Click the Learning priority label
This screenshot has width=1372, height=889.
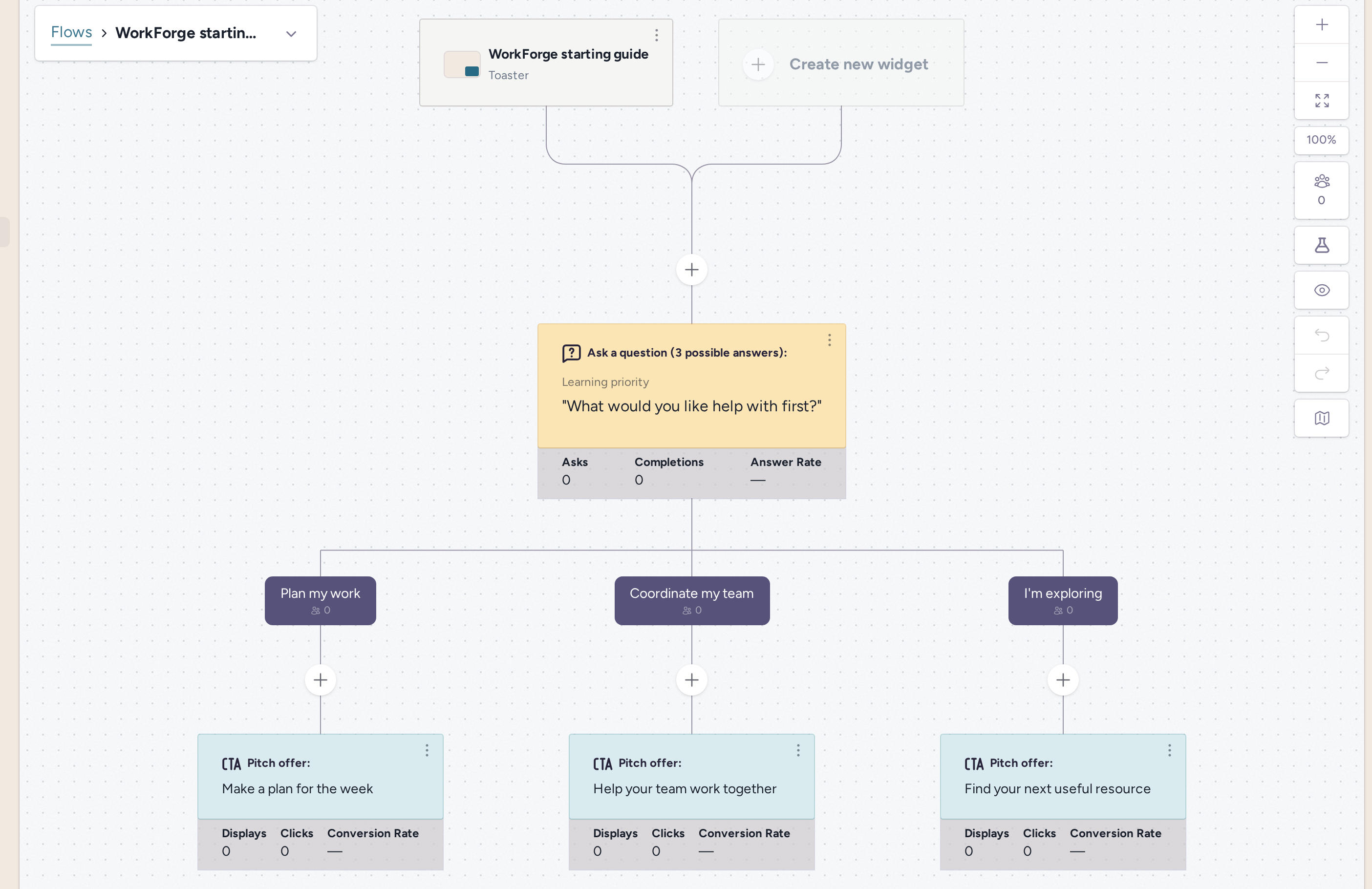coord(605,382)
